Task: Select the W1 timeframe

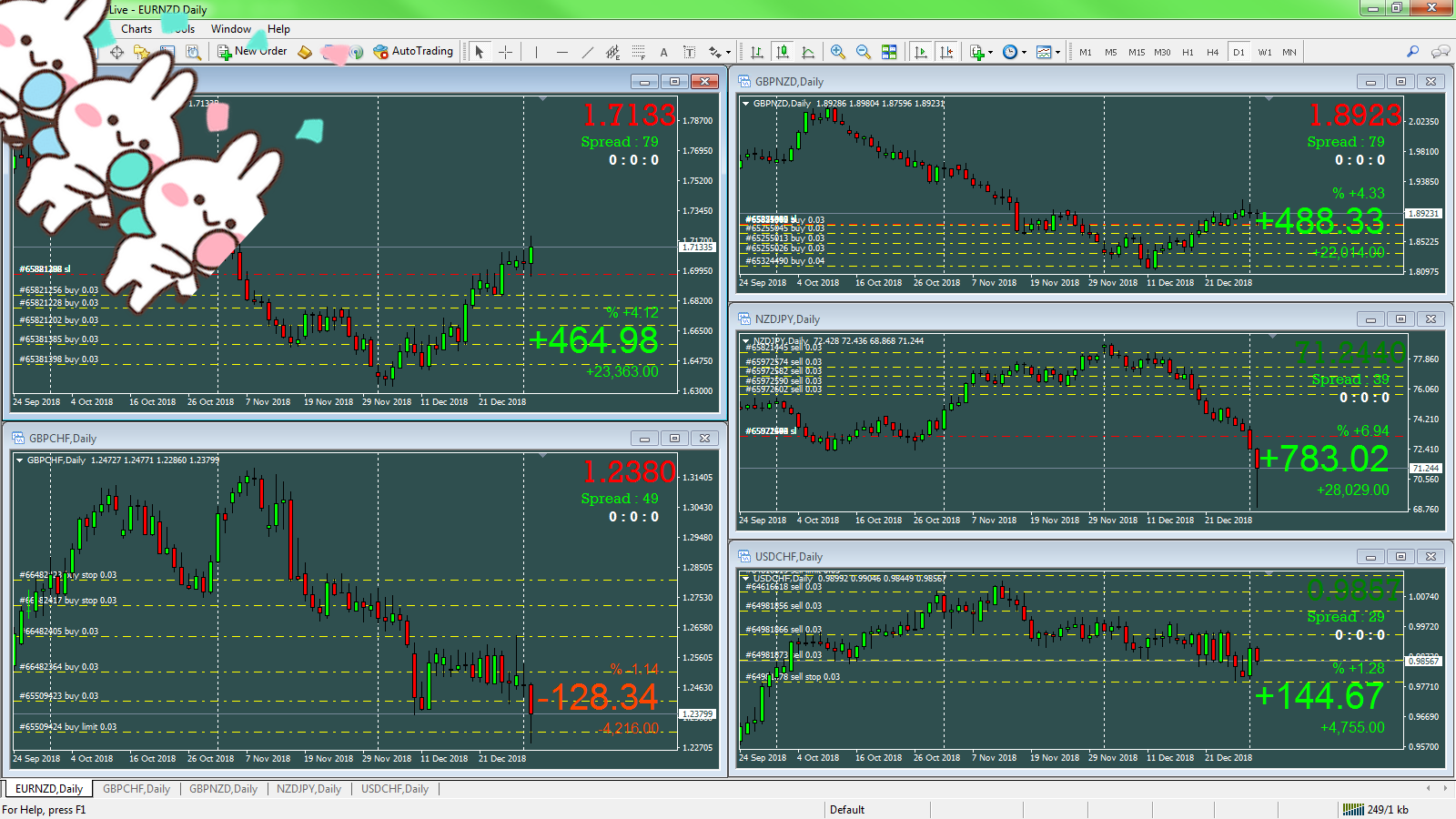Action: 1265,52
